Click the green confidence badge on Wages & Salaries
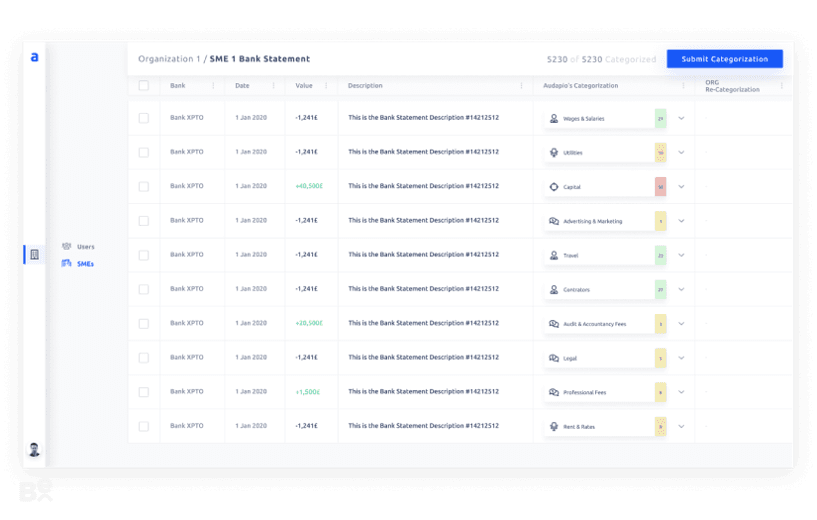The image size is (817, 520). pos(660,118)
